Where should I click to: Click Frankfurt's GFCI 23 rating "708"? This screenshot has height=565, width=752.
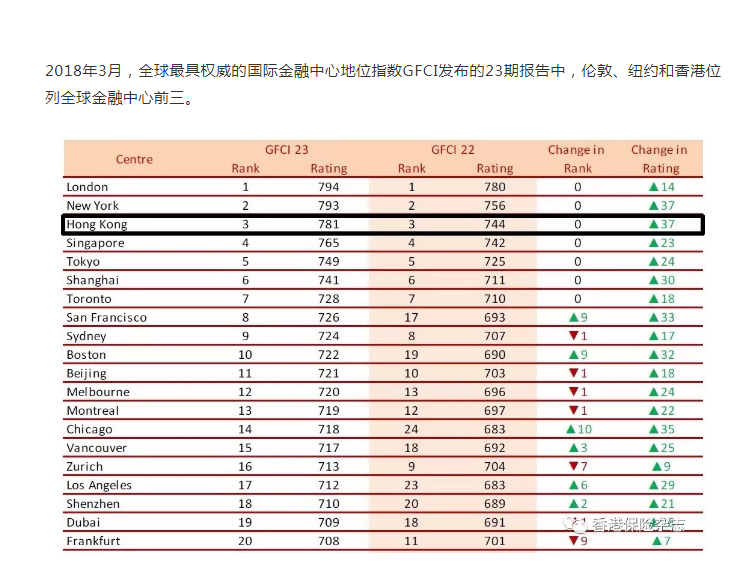click(x=329, y=541)
